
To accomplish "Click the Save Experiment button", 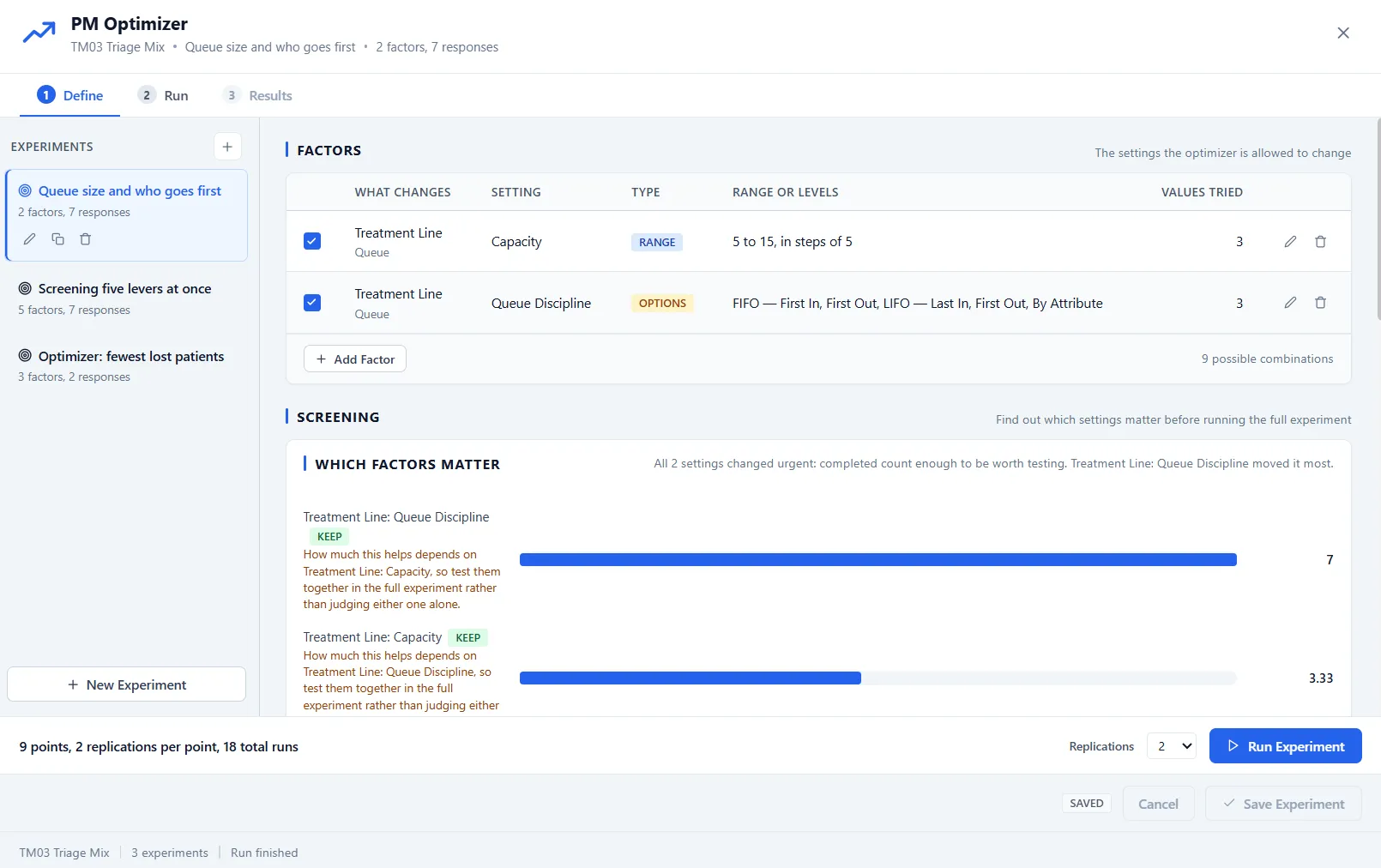I will [1283, 804].
